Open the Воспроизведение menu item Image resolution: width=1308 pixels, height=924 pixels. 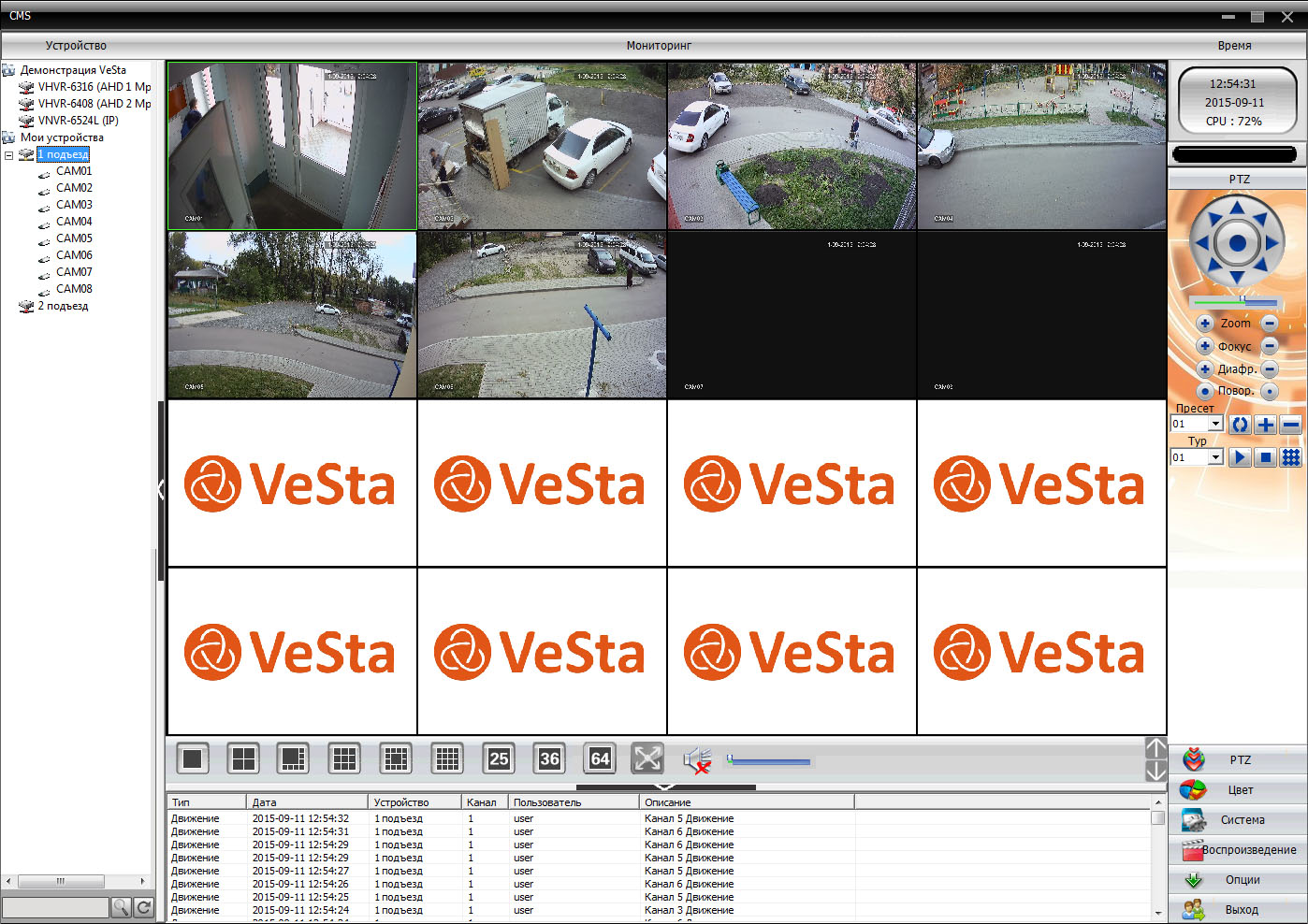pos(1238,850)
